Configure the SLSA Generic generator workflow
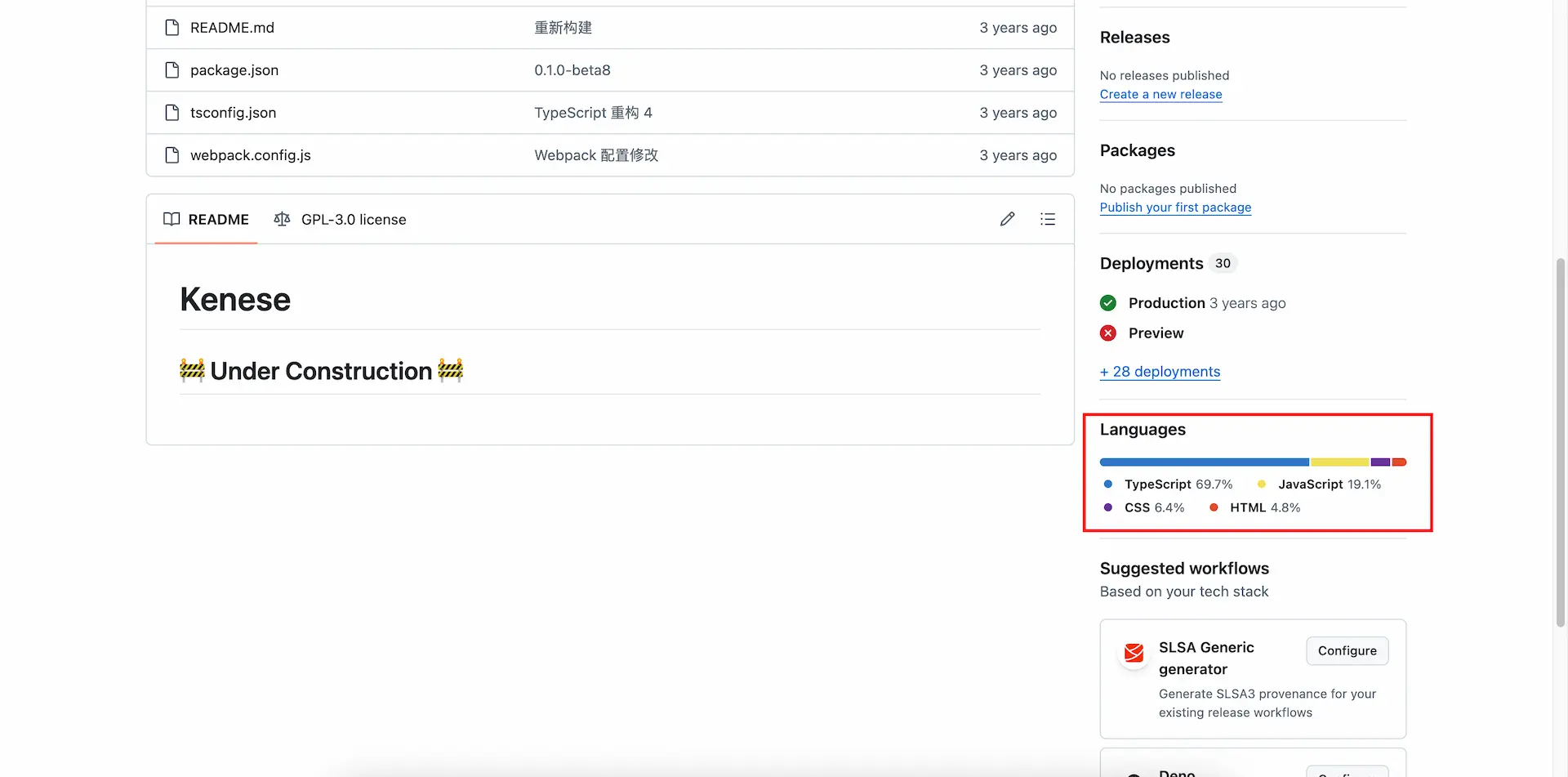Viewport: 1568px width, 777px height. tap(1347, 650)
